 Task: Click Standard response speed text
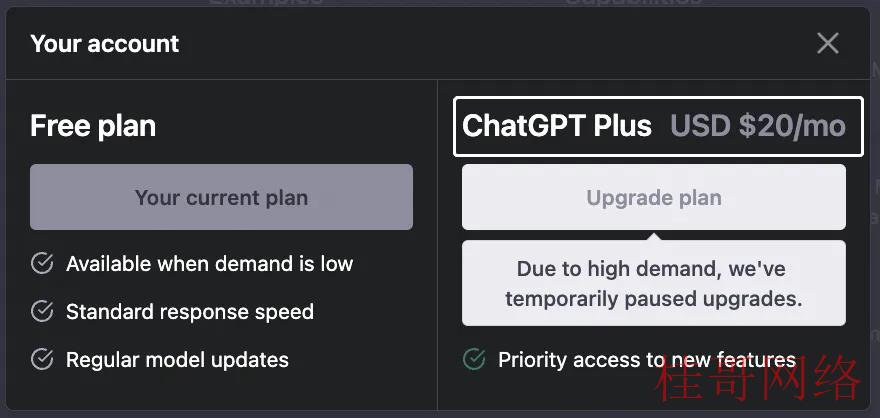coord(190,311)
